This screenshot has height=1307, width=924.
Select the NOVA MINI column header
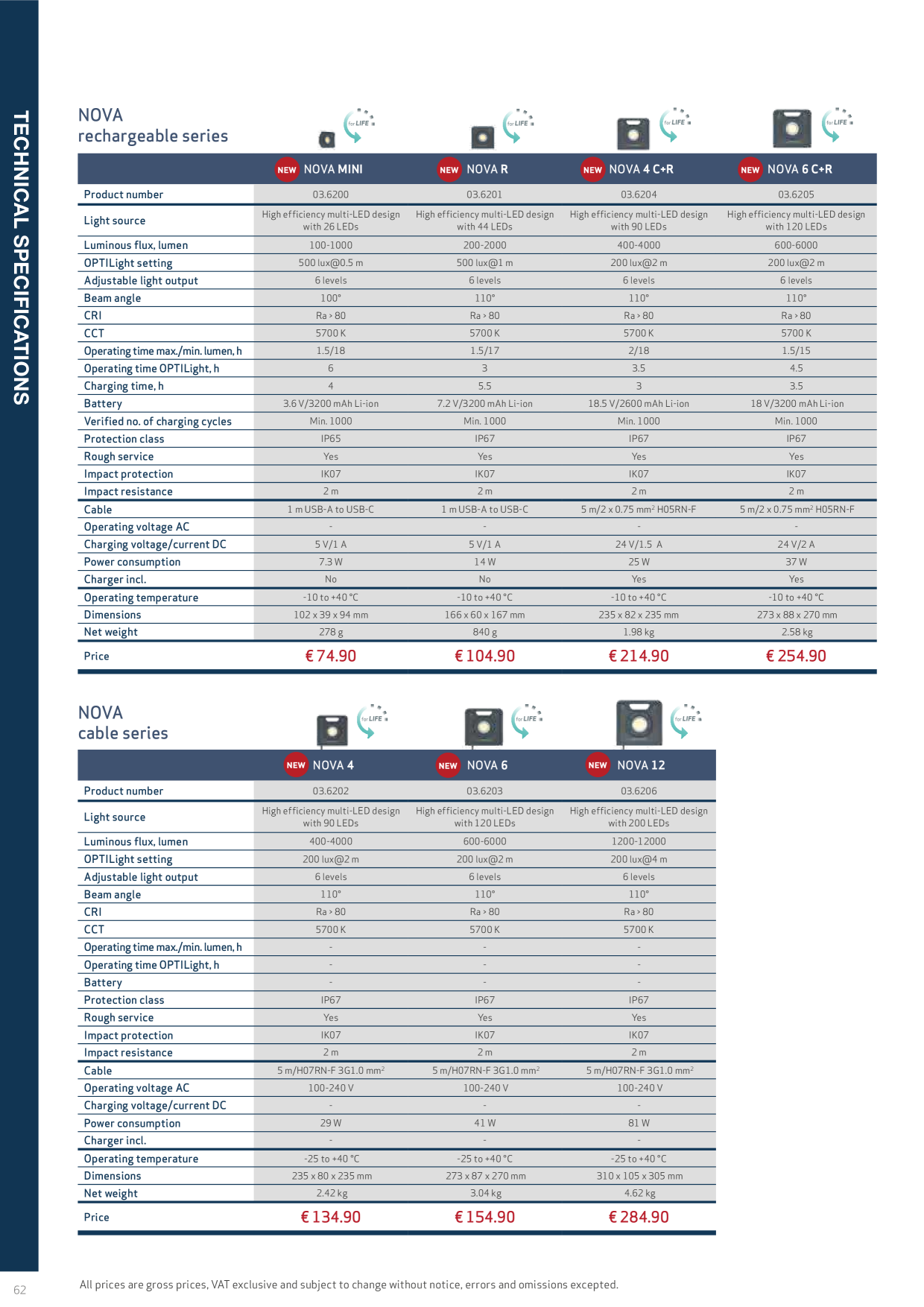click(333, 169)
